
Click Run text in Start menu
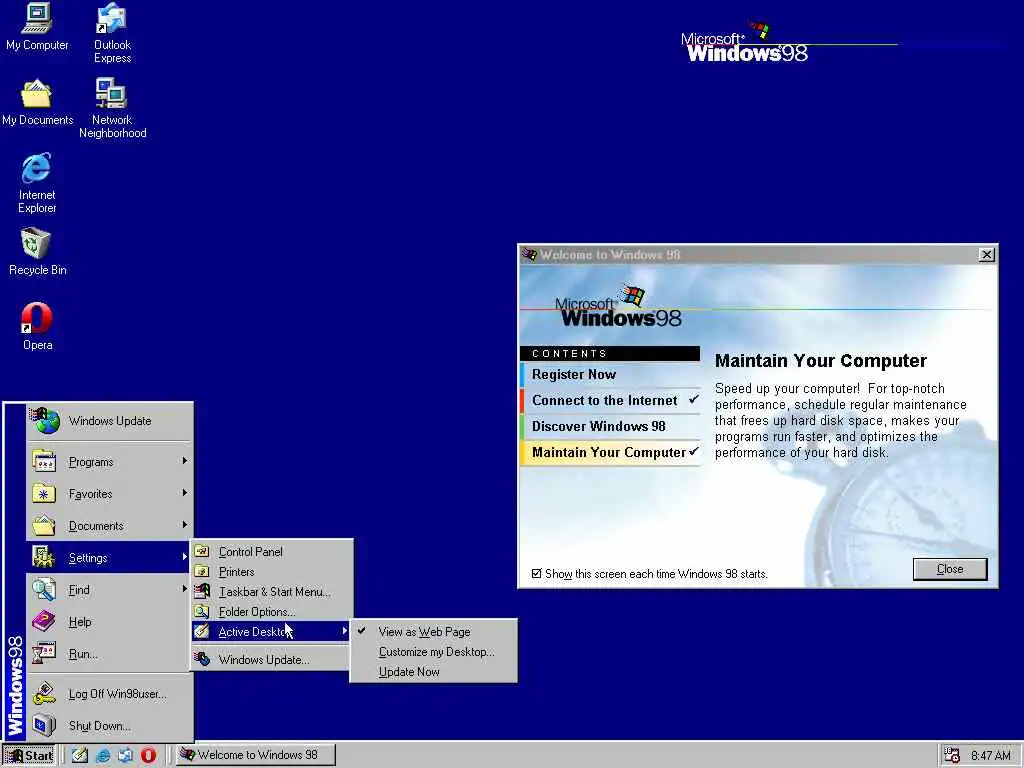83,654
